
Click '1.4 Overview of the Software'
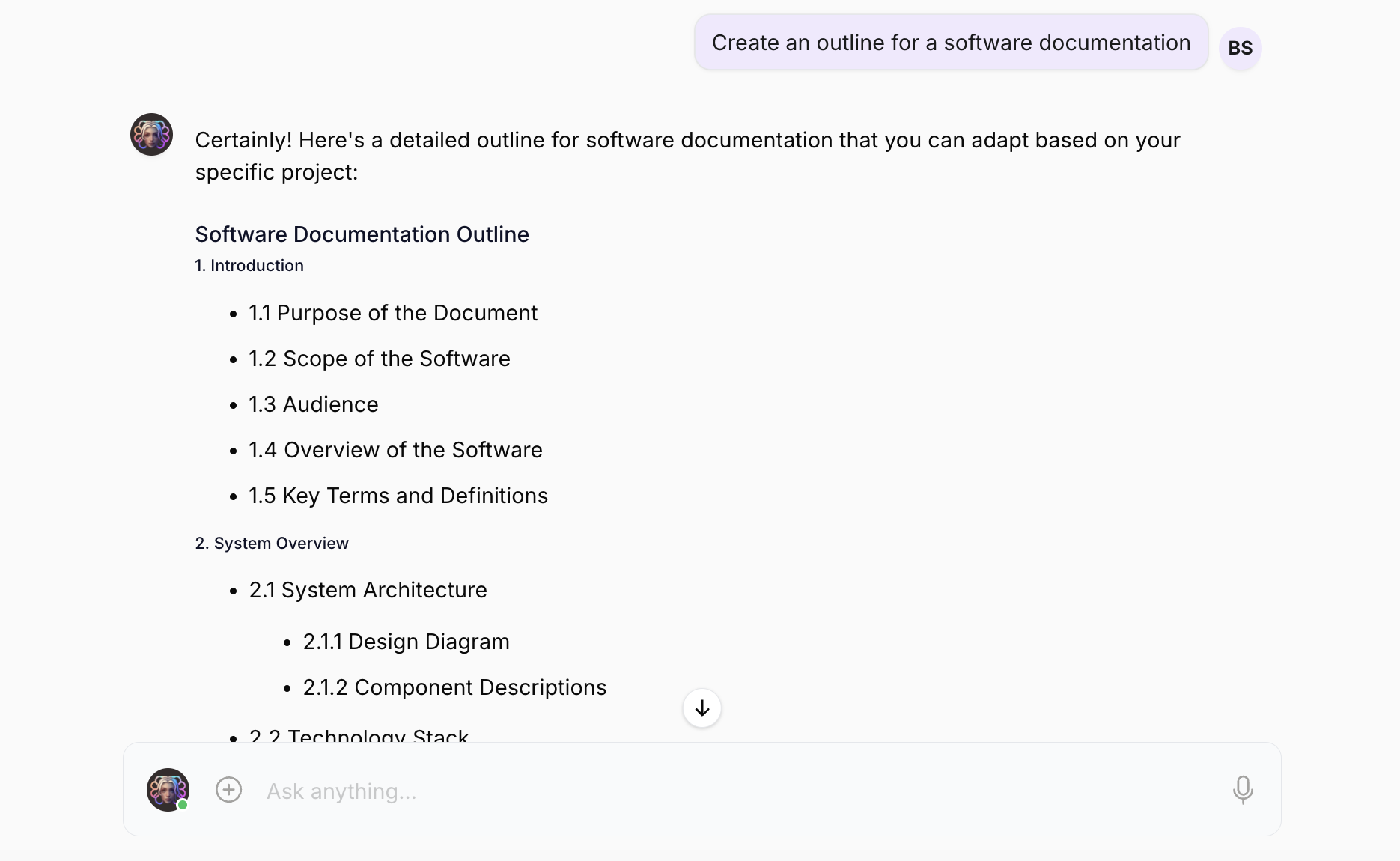[395, 450]
